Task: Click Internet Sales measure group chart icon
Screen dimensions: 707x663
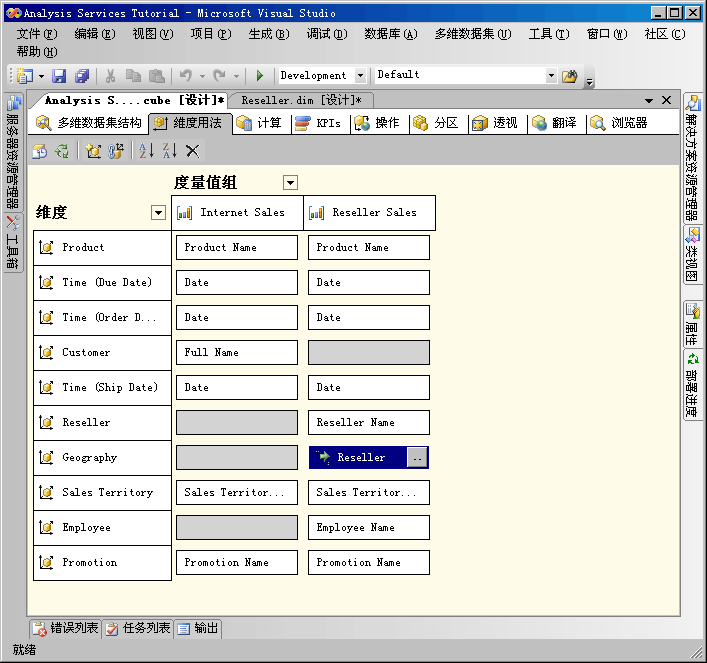Action: coord(184,212)
